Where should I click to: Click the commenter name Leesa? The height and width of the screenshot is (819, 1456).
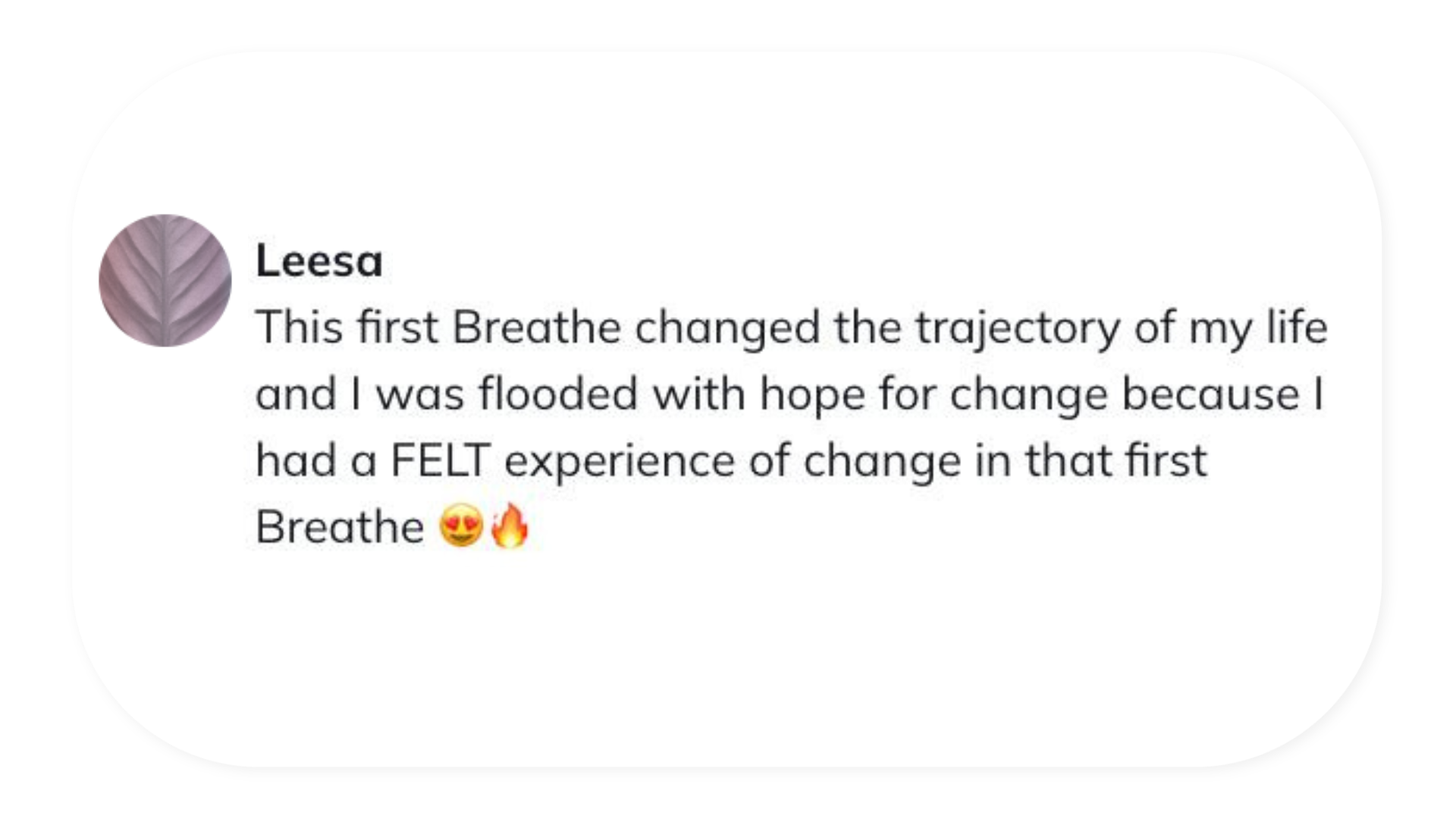click(x=319, y=261)
